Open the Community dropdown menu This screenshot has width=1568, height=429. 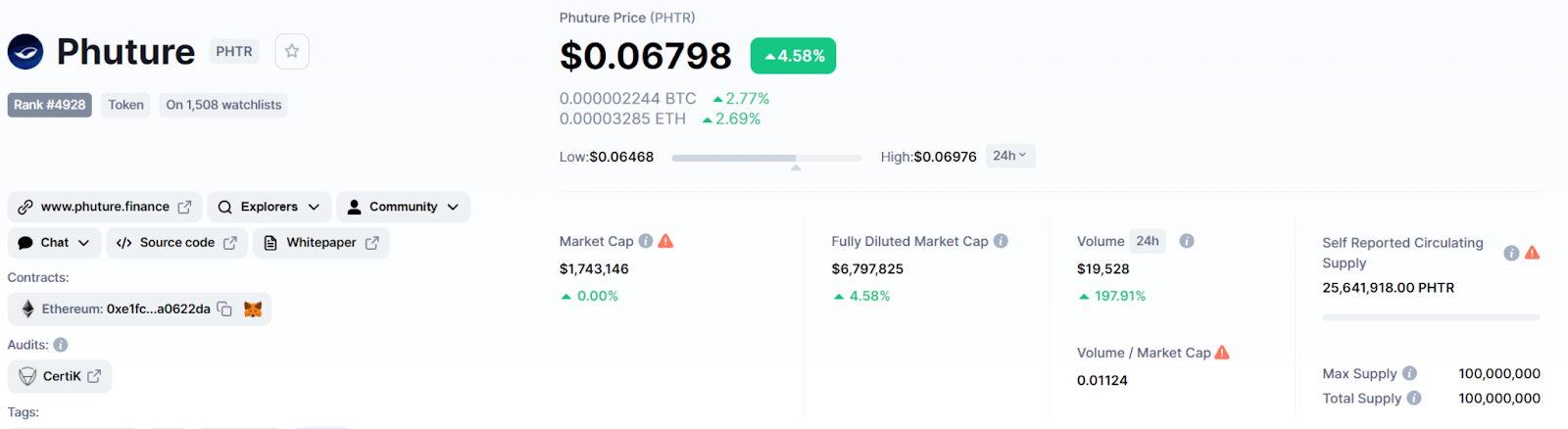pos(403,207)
